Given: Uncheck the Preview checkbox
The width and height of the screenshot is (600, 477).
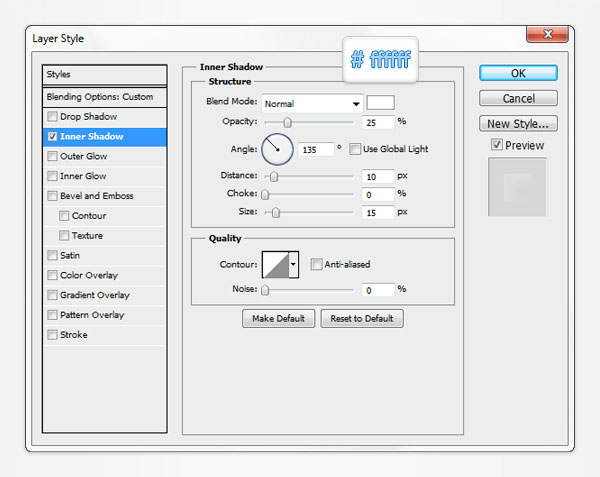Looking at the screenshot, I should click(x=497, y=145).
